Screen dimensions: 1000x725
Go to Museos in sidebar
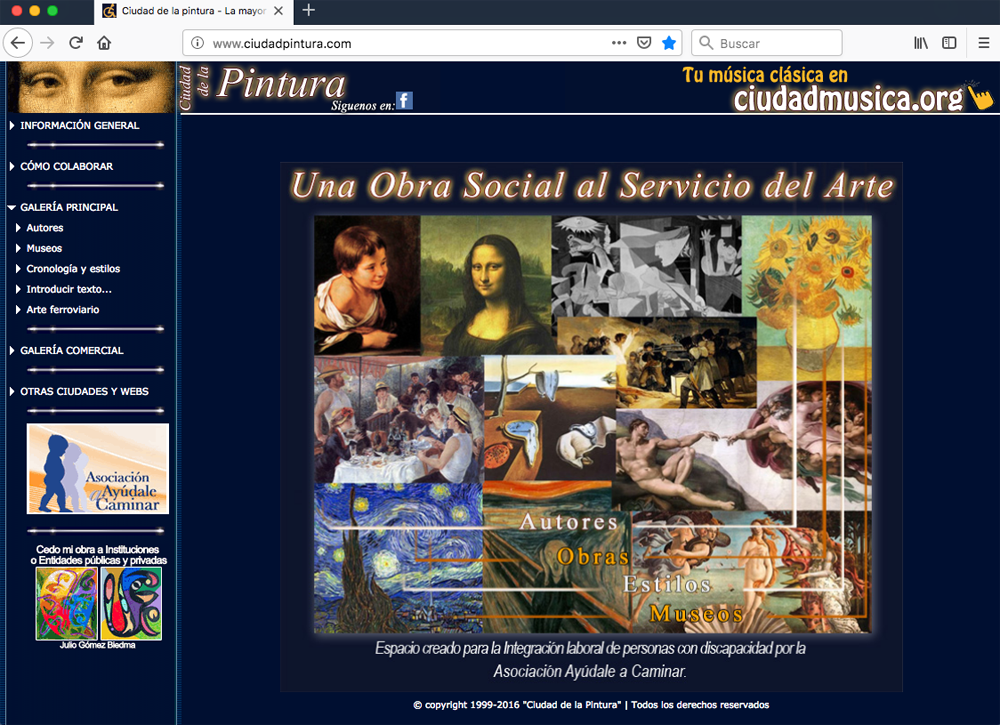point(44,248)
